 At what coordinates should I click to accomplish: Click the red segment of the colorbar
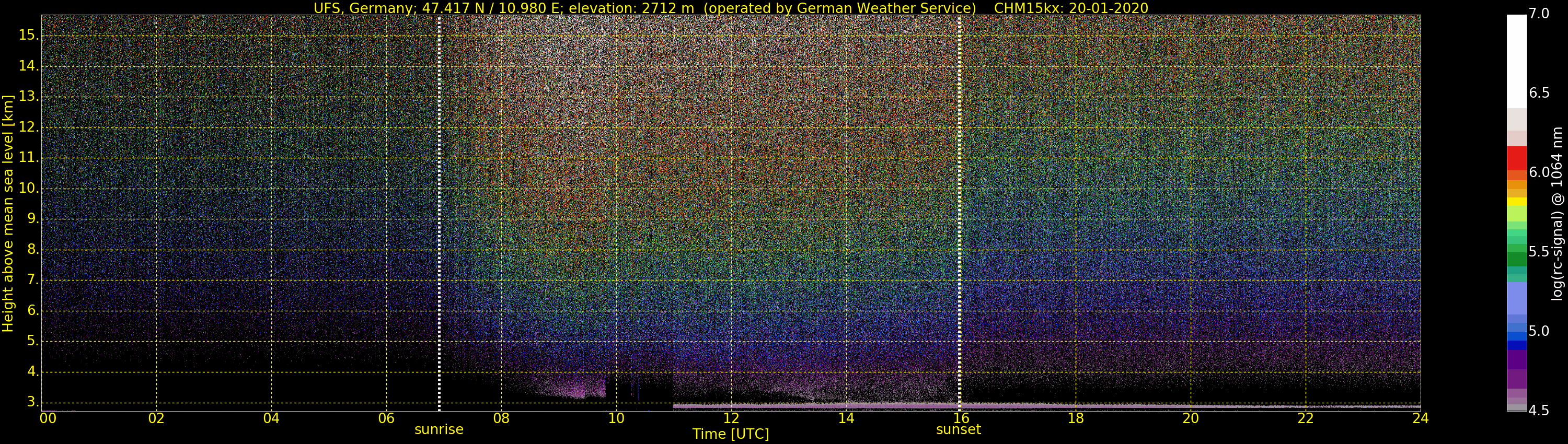(1516, 158)
